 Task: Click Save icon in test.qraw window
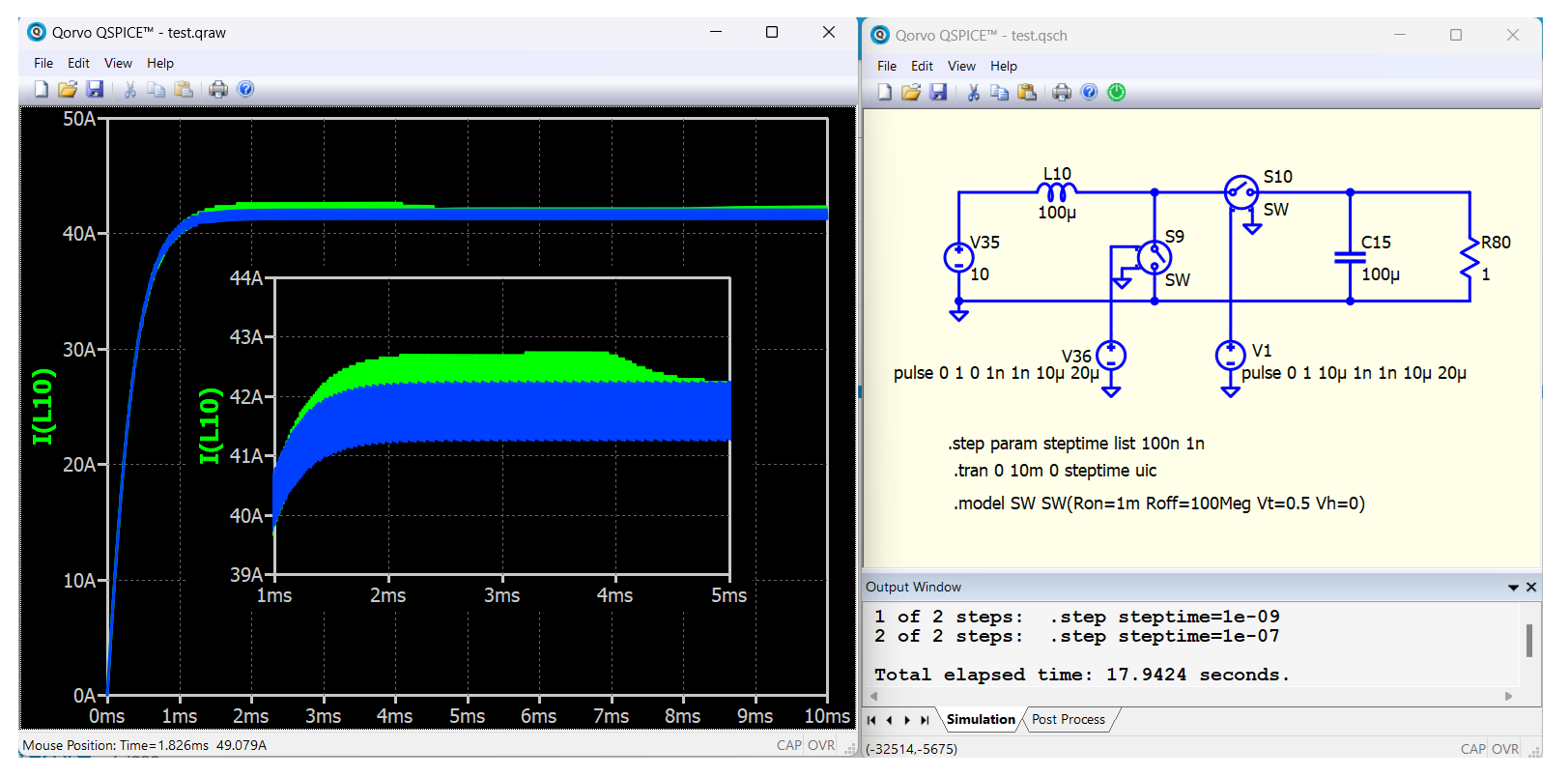coord(95,89)
